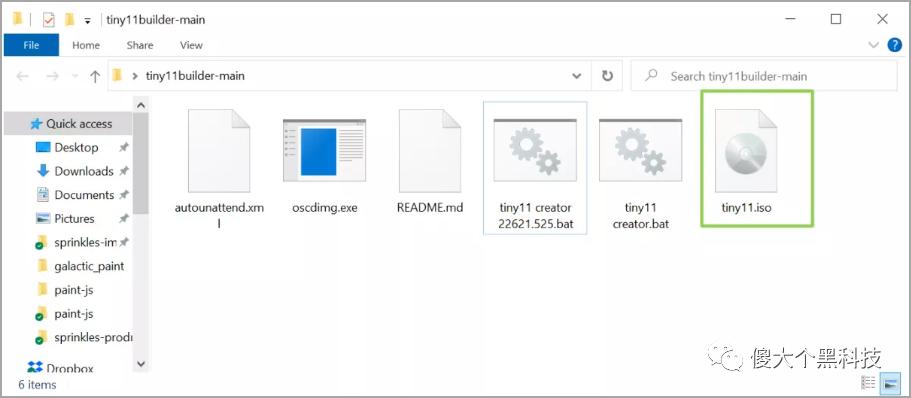Screen dimensions: 911x398
Task: Click the Desktop folder icon in sidebar
Action: tap(43, 148)
